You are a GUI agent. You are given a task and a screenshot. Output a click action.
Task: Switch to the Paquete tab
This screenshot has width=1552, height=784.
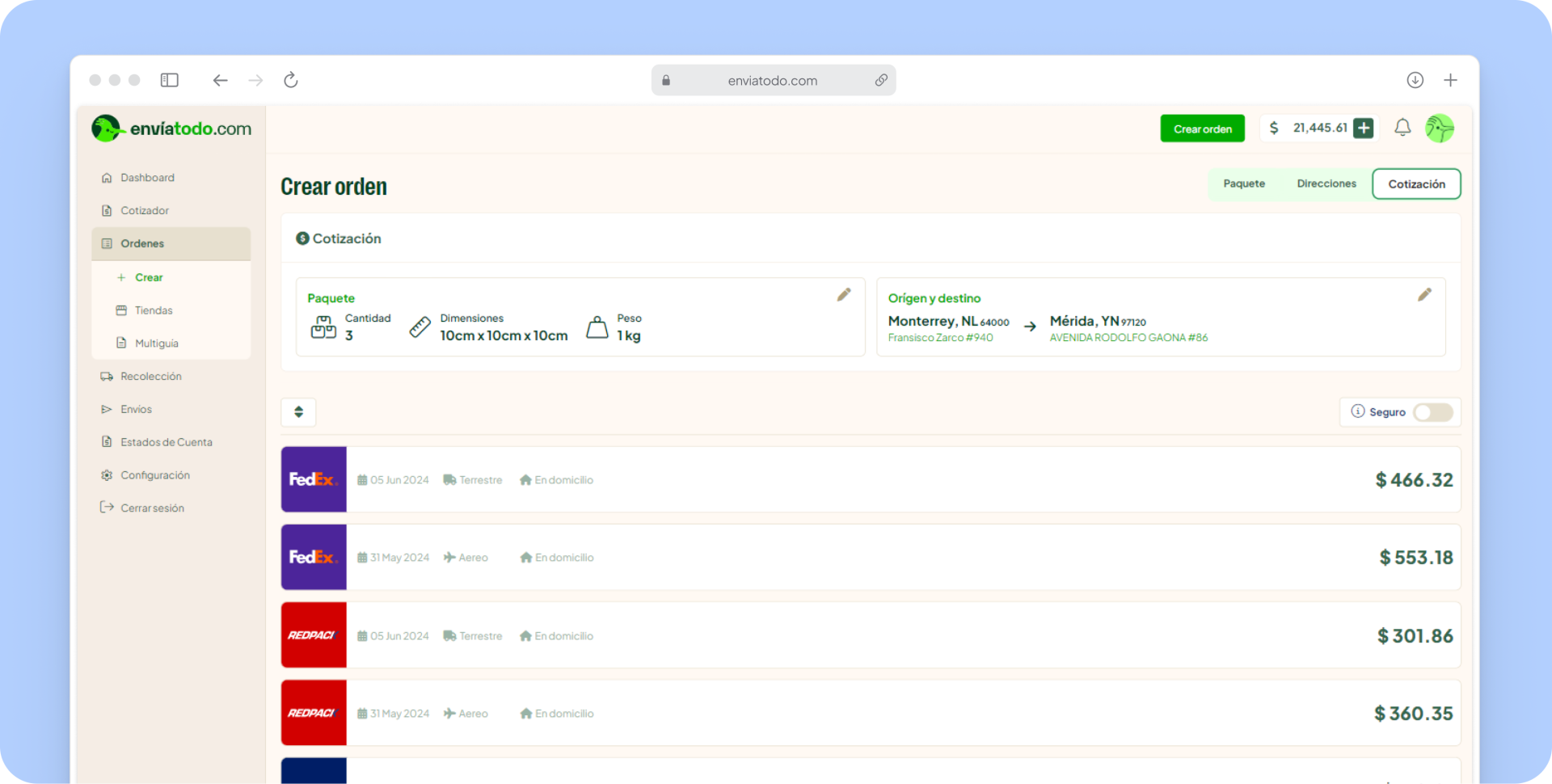(x=1244, y=183)
